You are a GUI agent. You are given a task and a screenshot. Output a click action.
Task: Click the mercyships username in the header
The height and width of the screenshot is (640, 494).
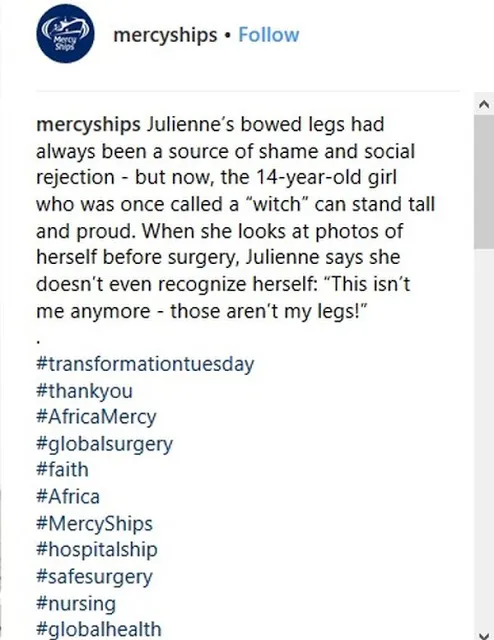coord(165,35)
